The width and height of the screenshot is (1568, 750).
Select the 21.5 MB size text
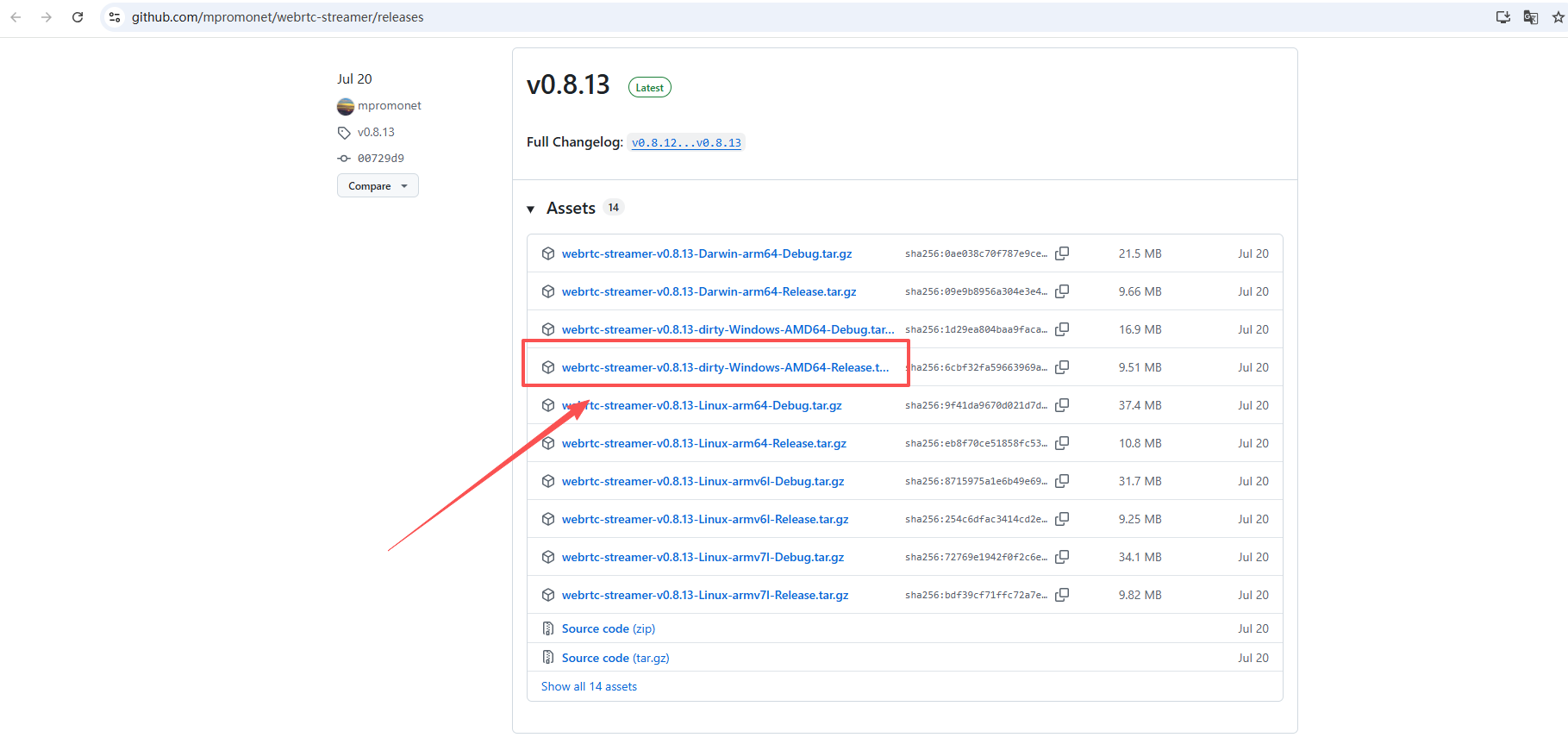1140,253
